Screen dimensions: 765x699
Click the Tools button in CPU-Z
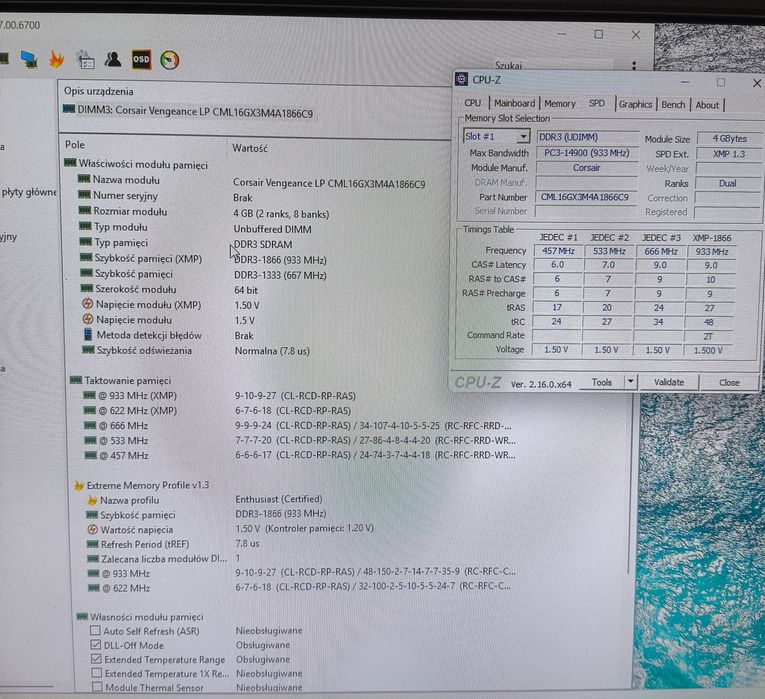602,382
